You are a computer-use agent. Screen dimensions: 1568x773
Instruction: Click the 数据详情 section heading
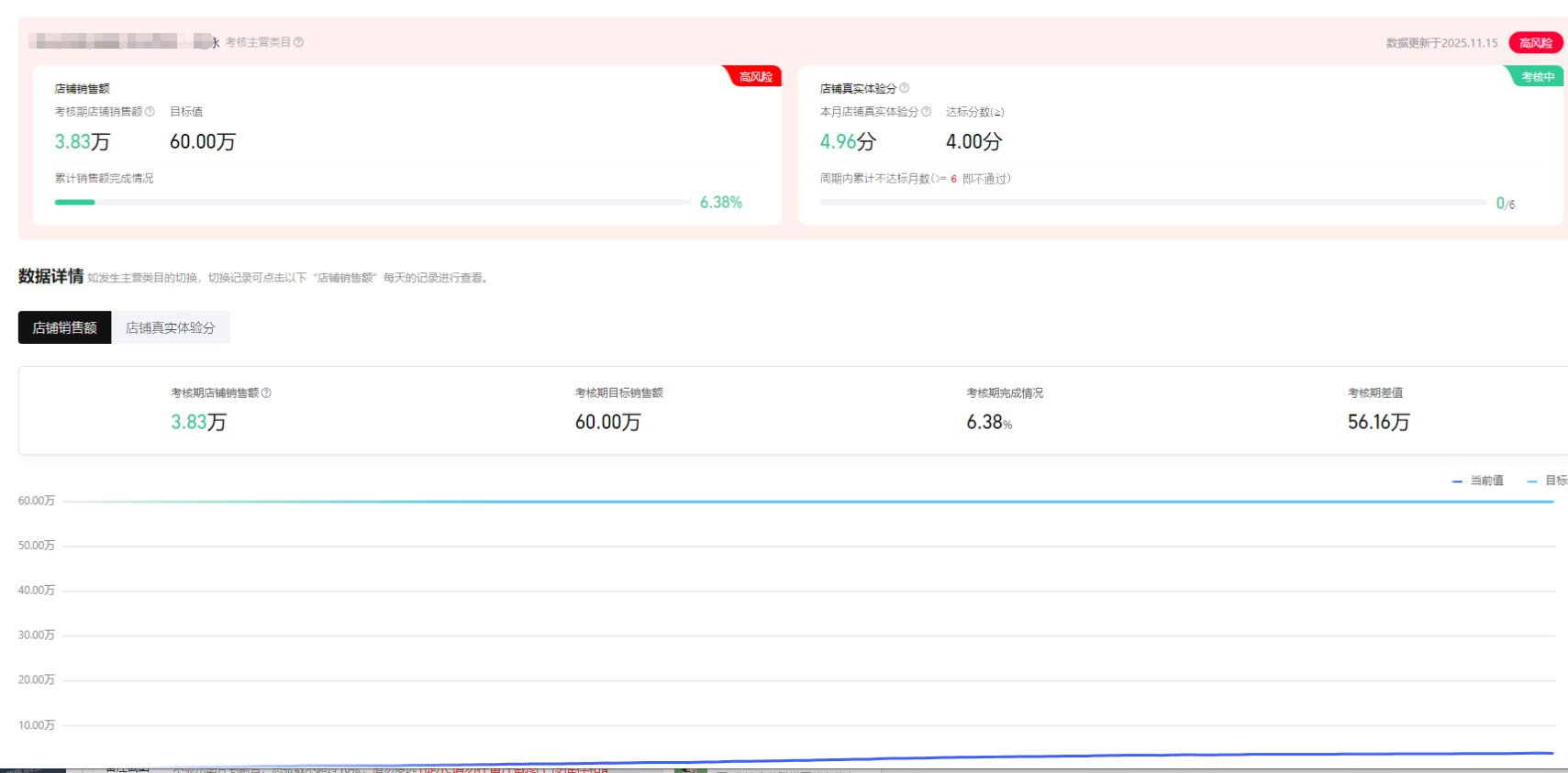pos(50,276)
